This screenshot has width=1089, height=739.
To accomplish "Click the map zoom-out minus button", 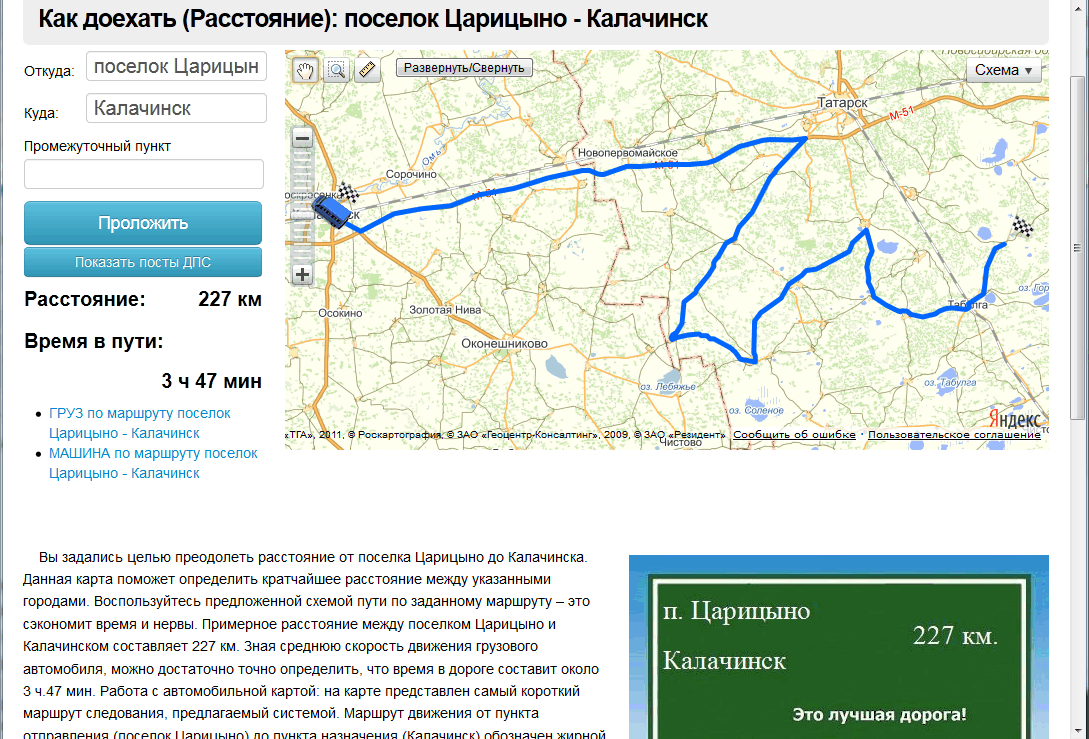I will pyautogui.click(x=302, y=138).
